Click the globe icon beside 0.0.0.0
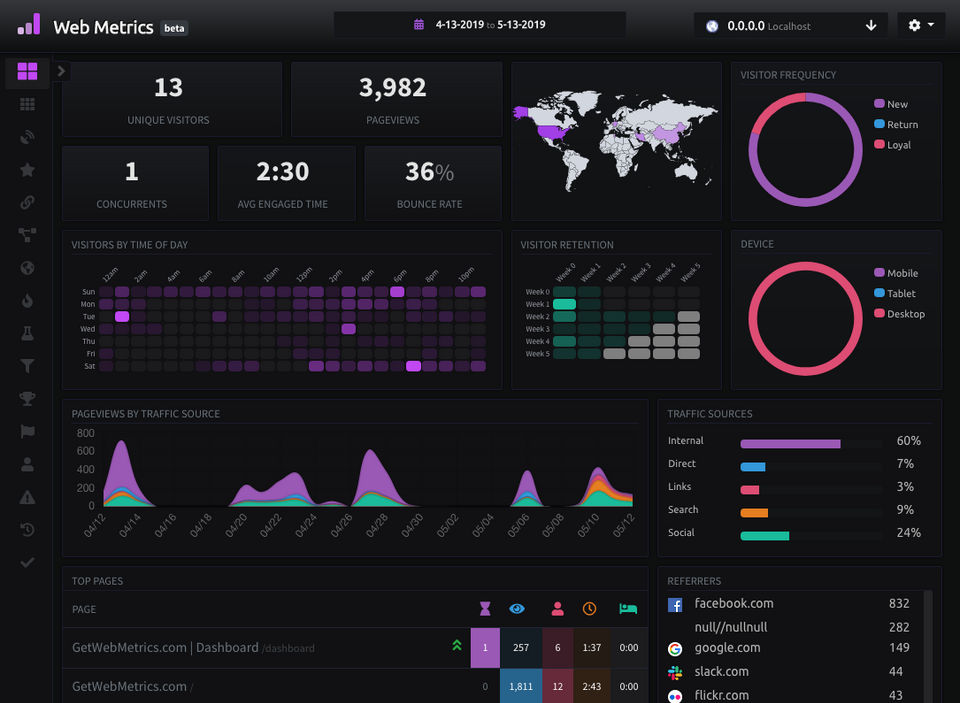The image size is (960, 703). [x=711, y=26]
